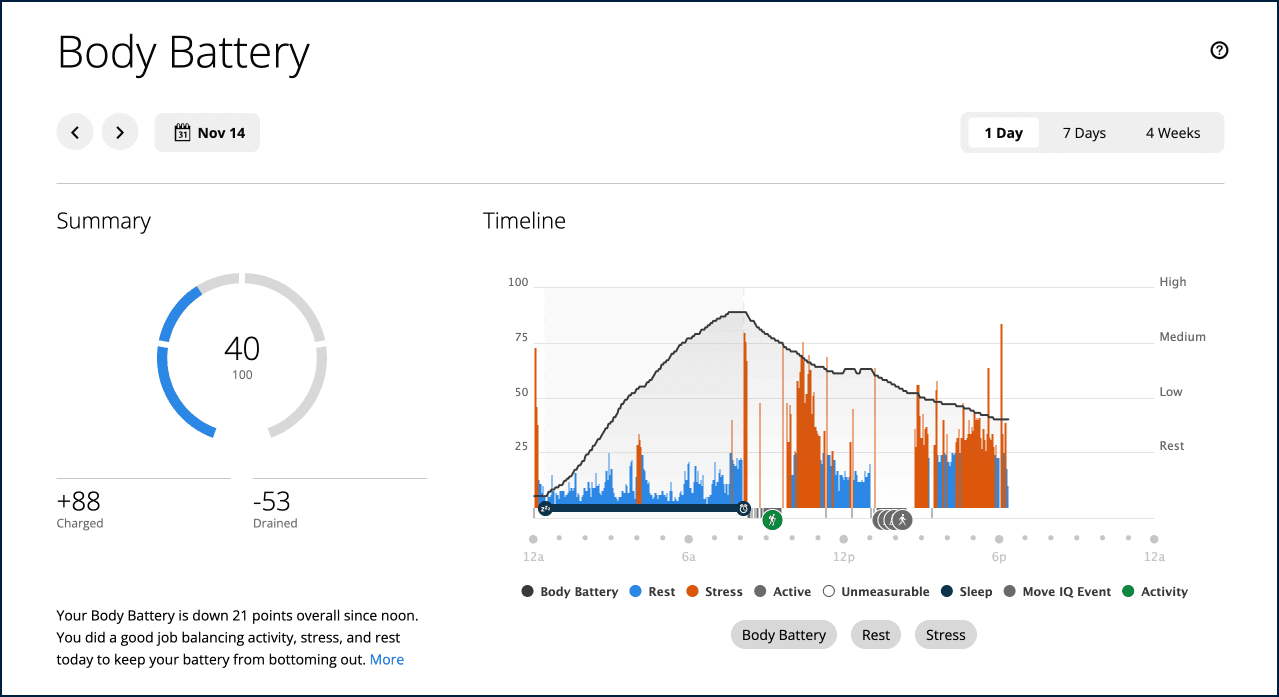Click the Stress legend orange dot
The image size is (1279, 697).
[692, 592]
